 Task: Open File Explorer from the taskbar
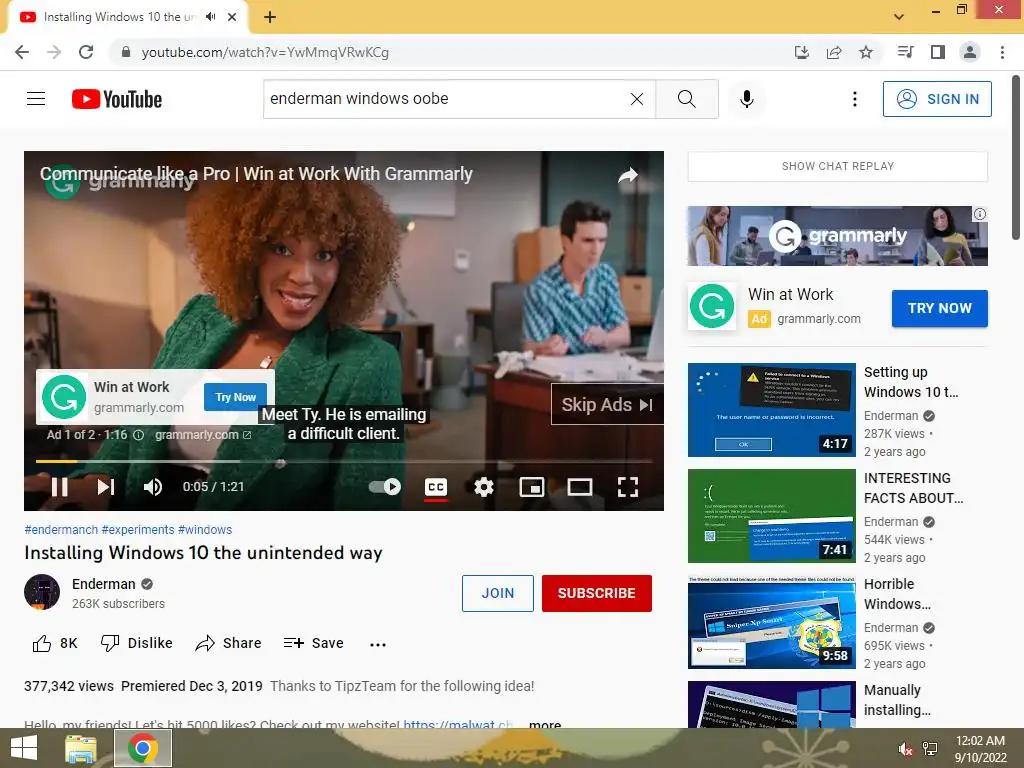coord(81,748)
